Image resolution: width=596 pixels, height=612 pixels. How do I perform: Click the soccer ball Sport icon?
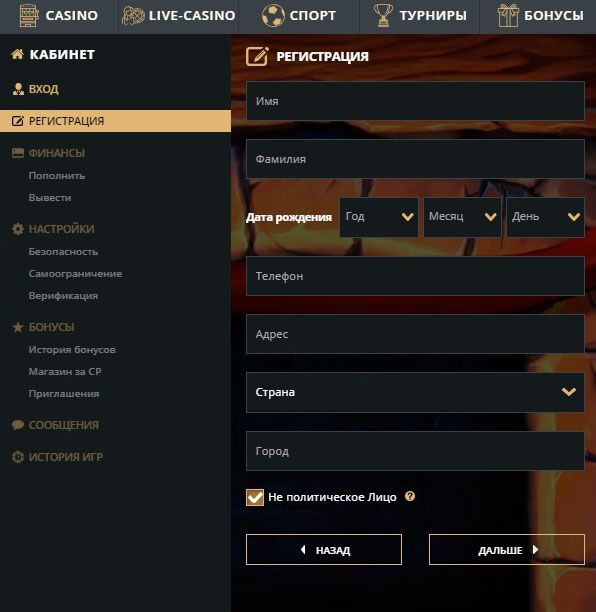(x=273, y=16)
